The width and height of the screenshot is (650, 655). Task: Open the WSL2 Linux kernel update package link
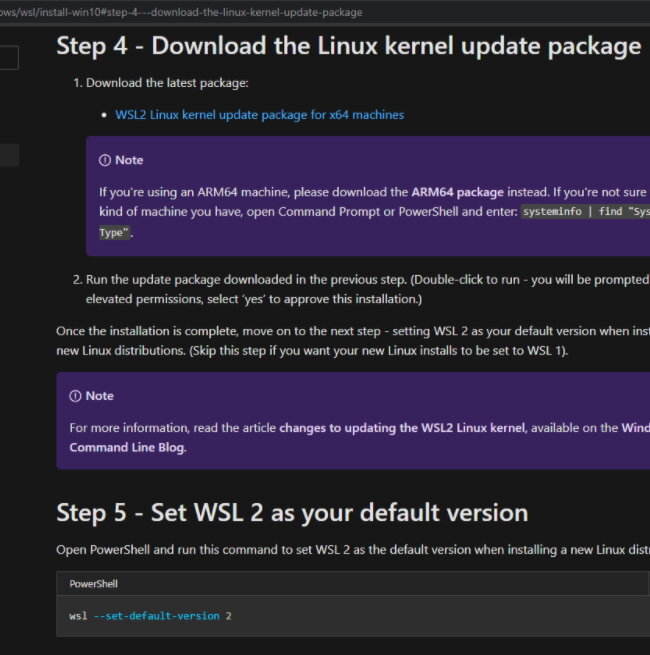tap(259, 115)
